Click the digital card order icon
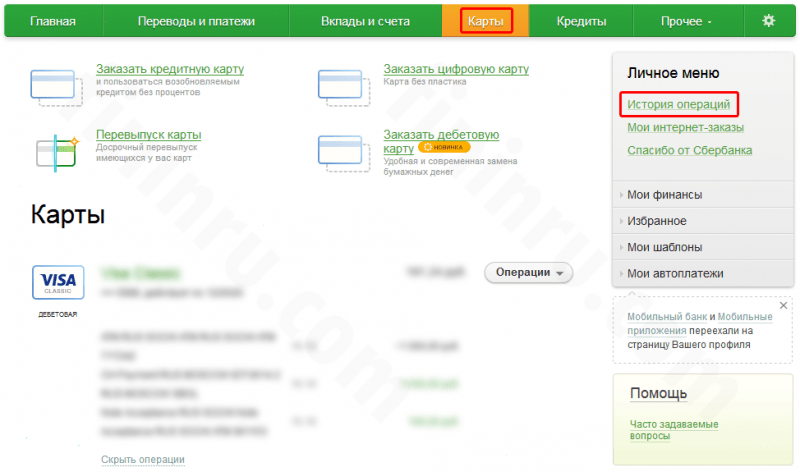The width and height of the screenshot is (800, 472). [343, 88]
